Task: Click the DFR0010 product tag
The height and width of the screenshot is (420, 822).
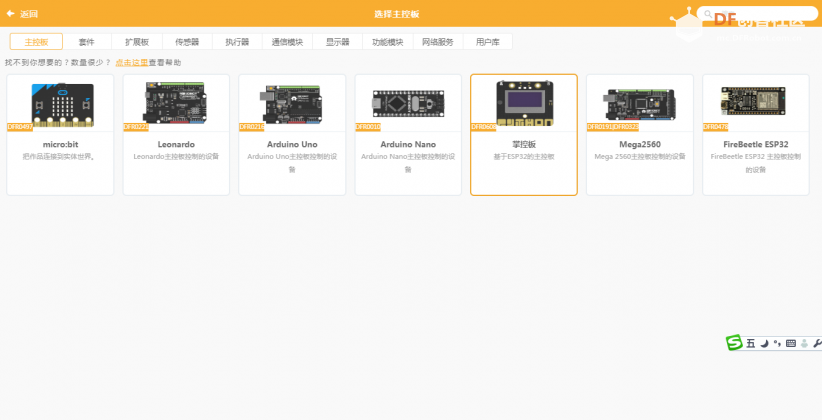Action: [368, 127]
